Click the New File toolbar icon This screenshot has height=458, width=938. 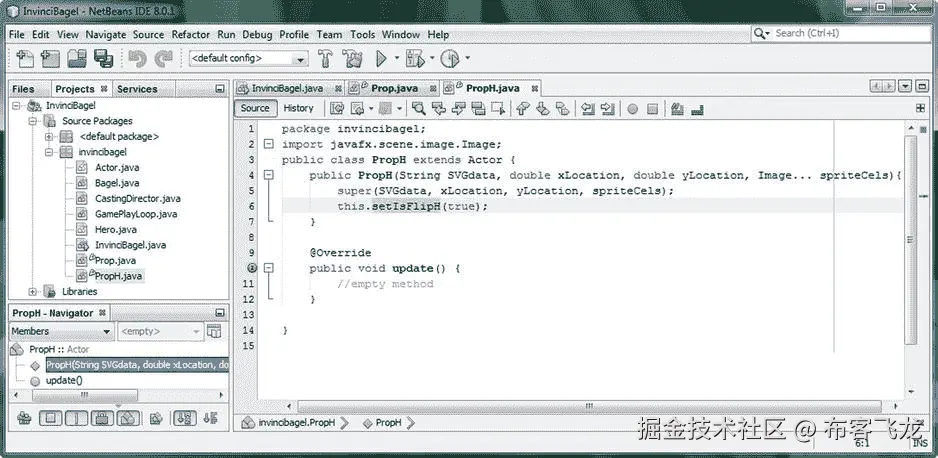pyautogui.click(x=25, y=58)
